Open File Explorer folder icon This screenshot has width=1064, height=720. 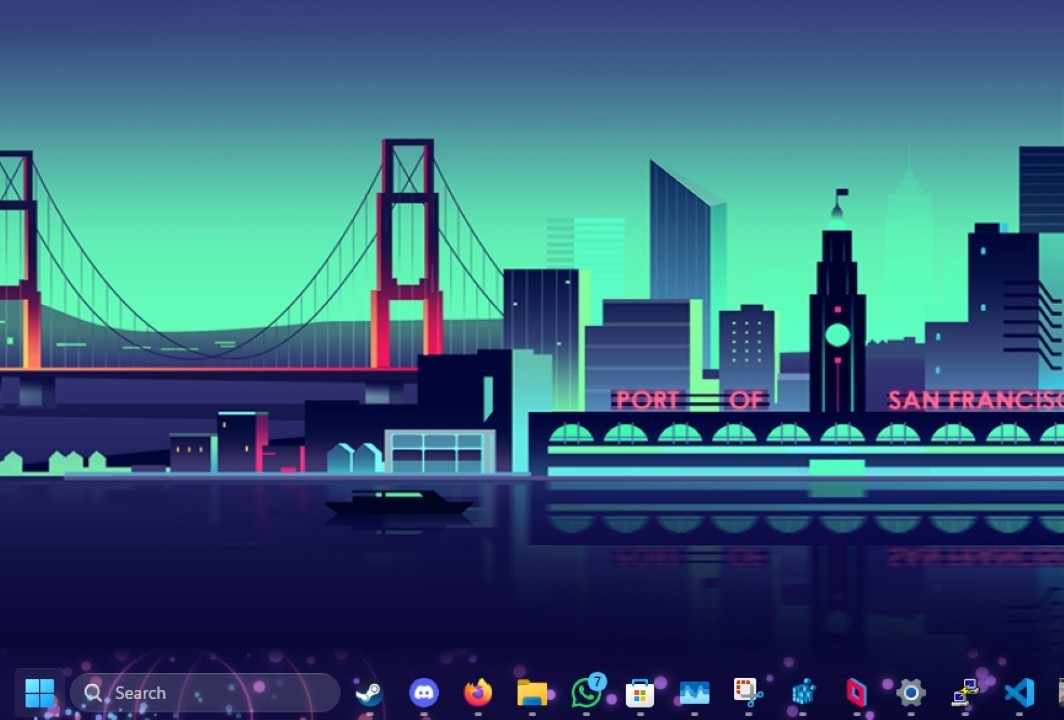[x=532, y=693]
